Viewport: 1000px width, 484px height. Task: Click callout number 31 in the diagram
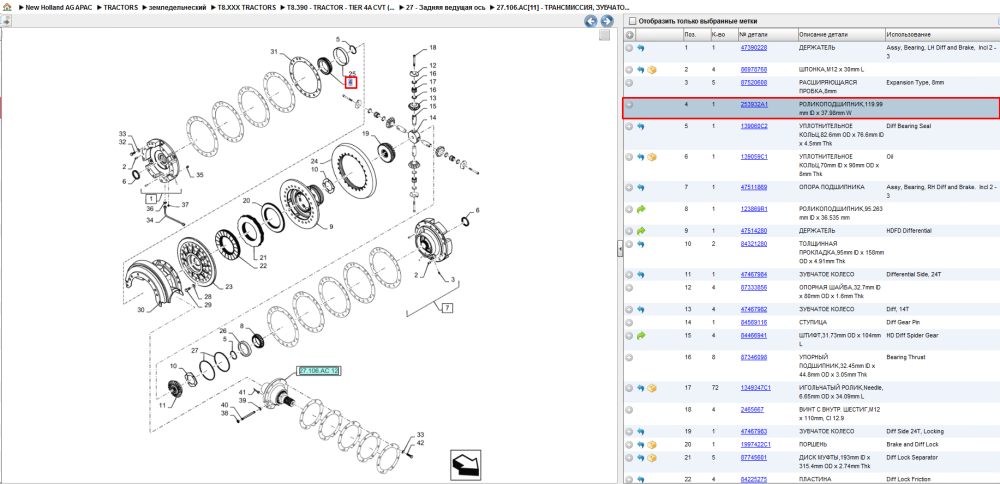[x=274, y=51]
